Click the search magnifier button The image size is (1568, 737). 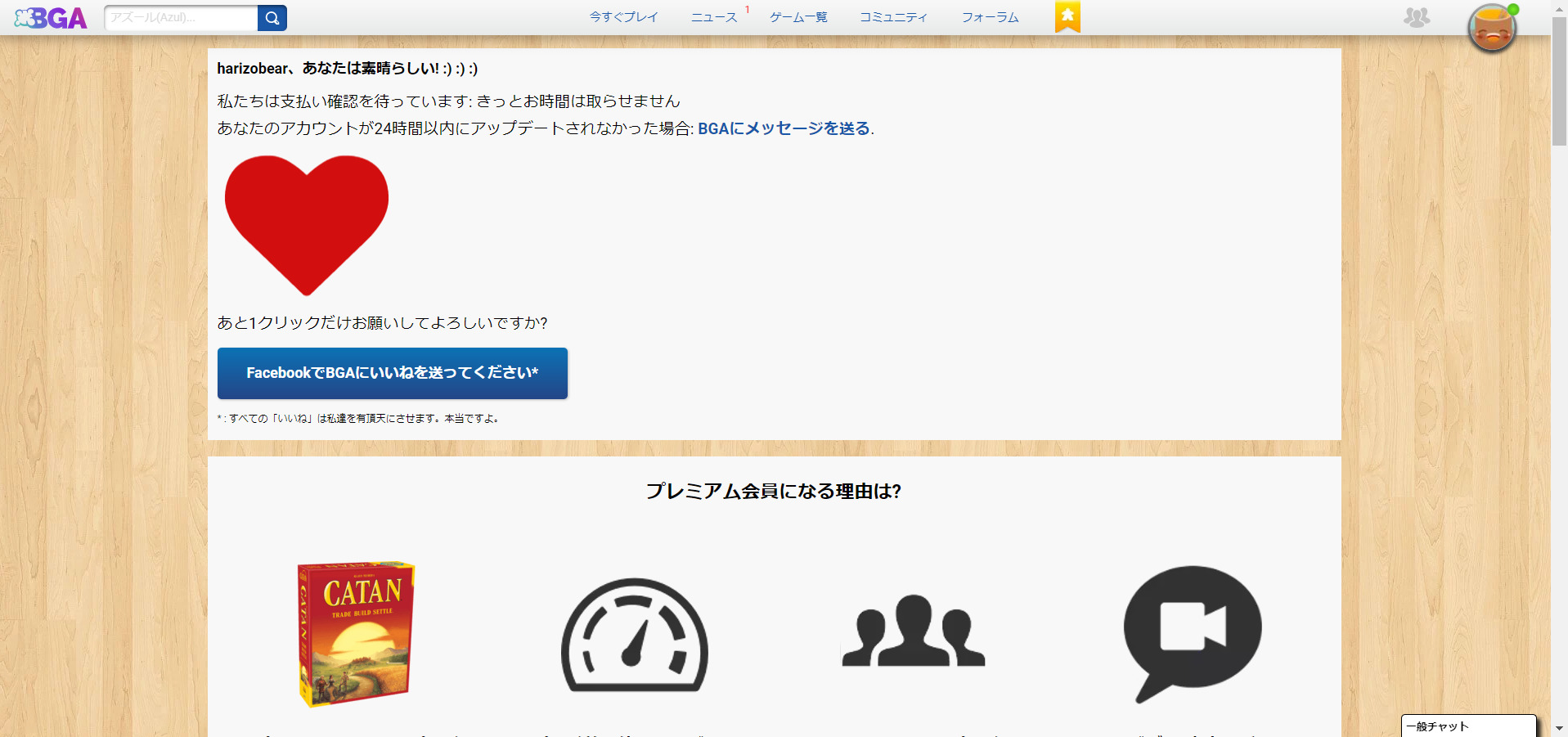(x=272, y=18)
